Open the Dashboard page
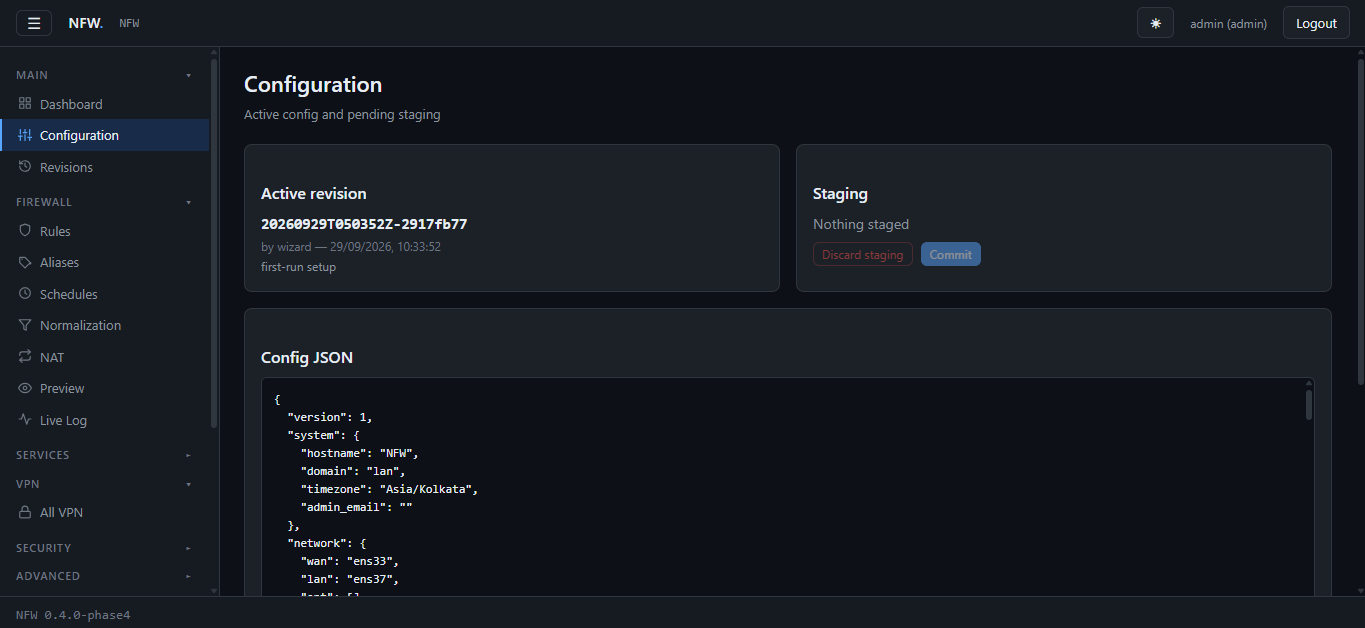Screen dimensions: 1365x628 [104, 104]
